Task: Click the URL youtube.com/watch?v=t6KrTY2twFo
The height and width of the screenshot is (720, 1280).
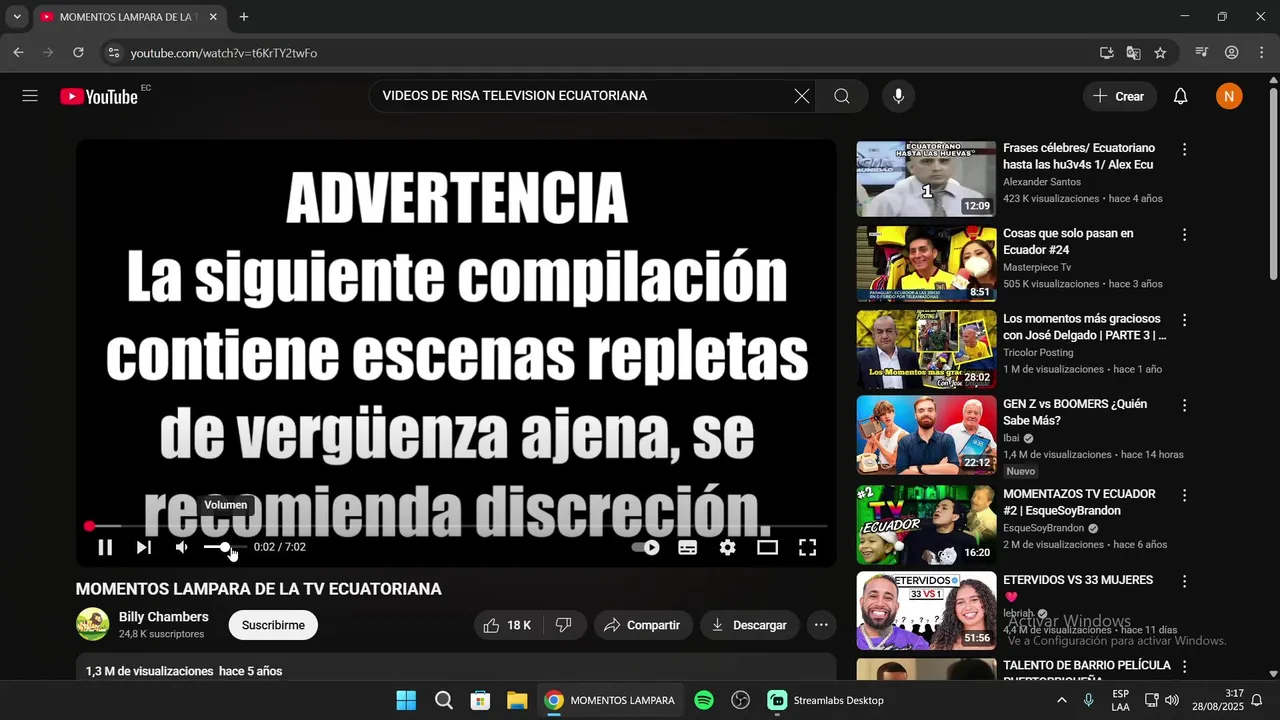Action: pos(224,53)
